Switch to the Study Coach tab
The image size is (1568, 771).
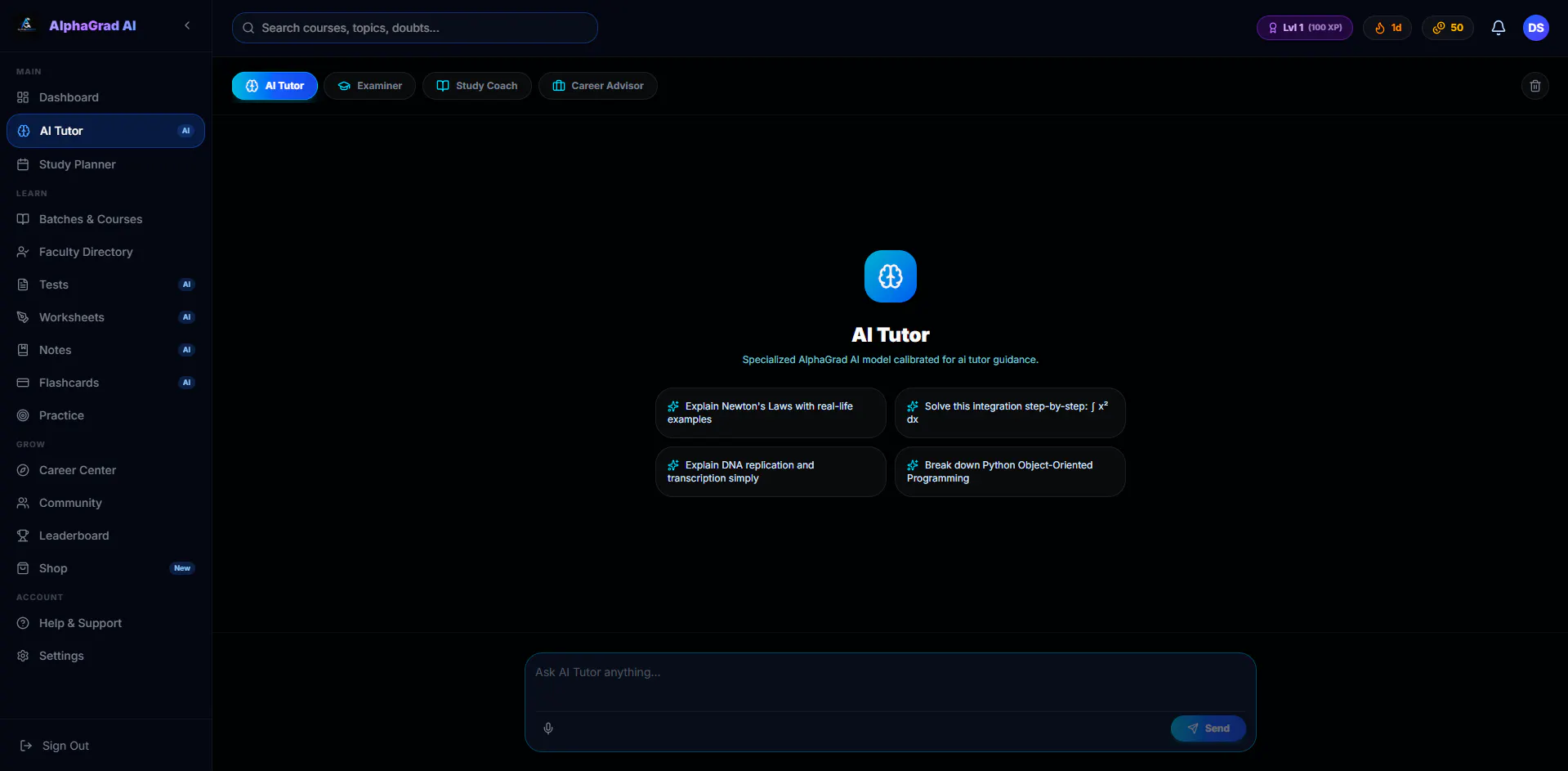[477, 86]
